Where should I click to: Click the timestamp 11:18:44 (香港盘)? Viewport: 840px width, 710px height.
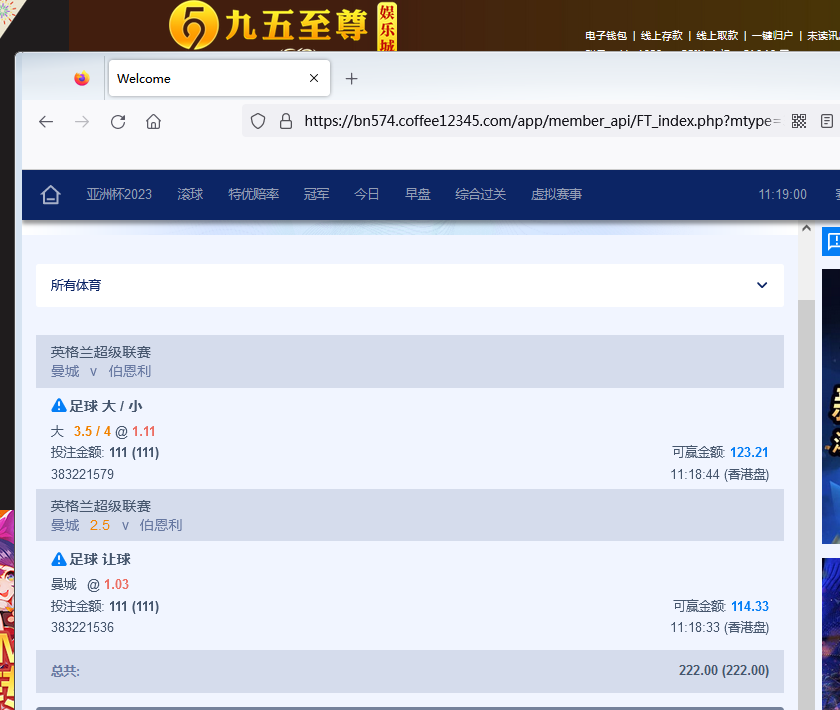[719, 474]
